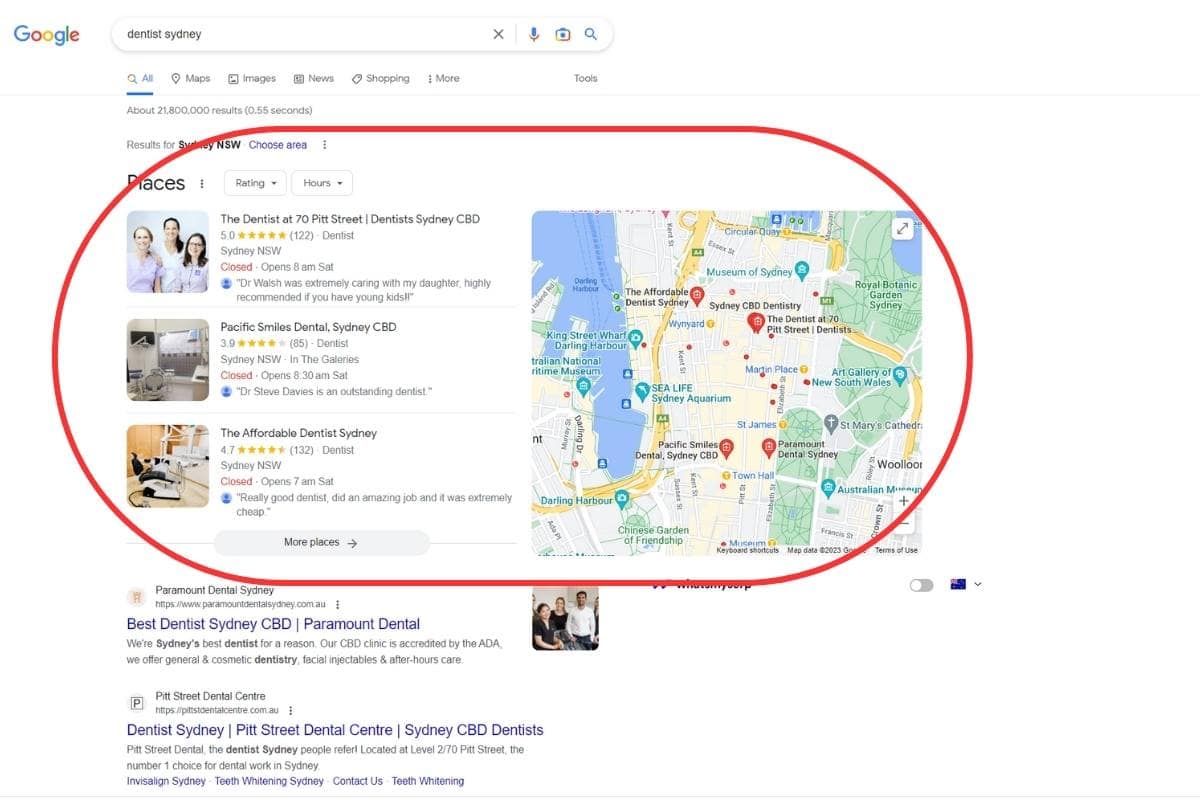Click the Google logo

coord(46,35)
